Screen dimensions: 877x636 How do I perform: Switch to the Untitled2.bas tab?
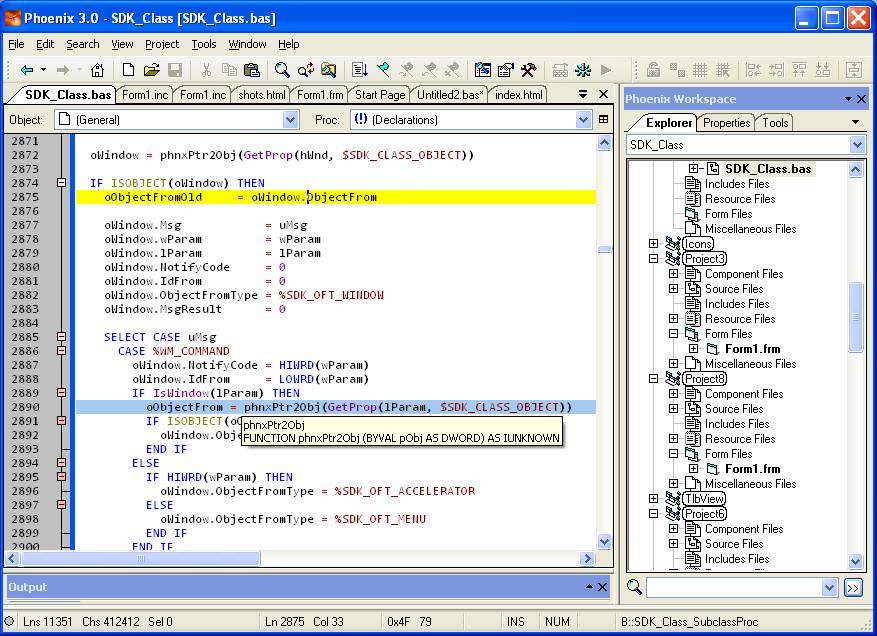450,95
